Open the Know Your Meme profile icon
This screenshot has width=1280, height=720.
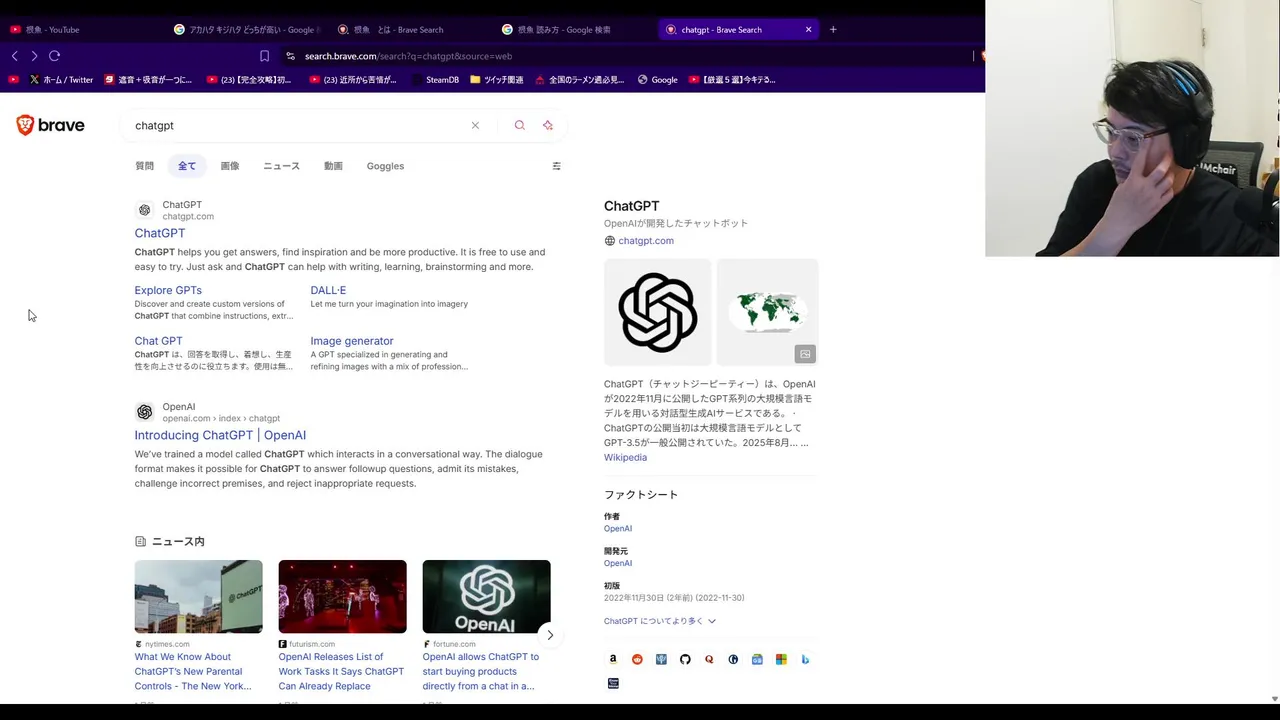click(613, 683)
